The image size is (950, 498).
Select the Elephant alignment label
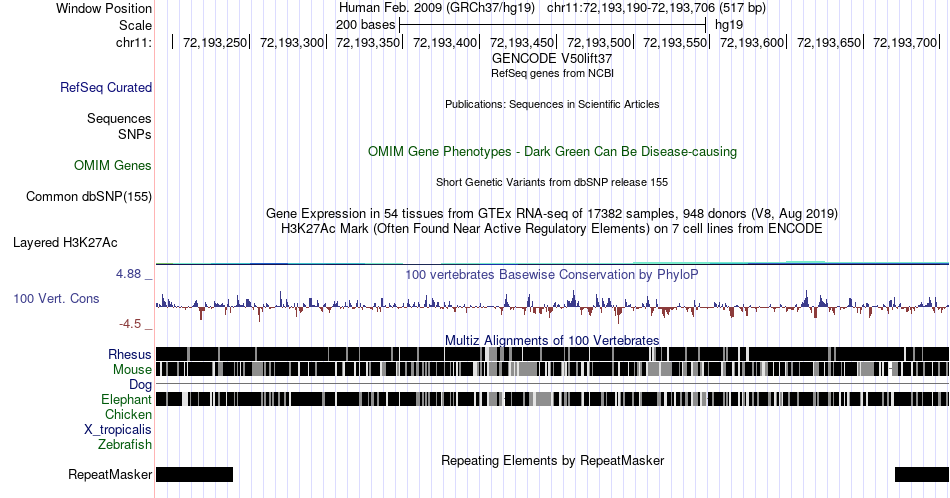126,399
